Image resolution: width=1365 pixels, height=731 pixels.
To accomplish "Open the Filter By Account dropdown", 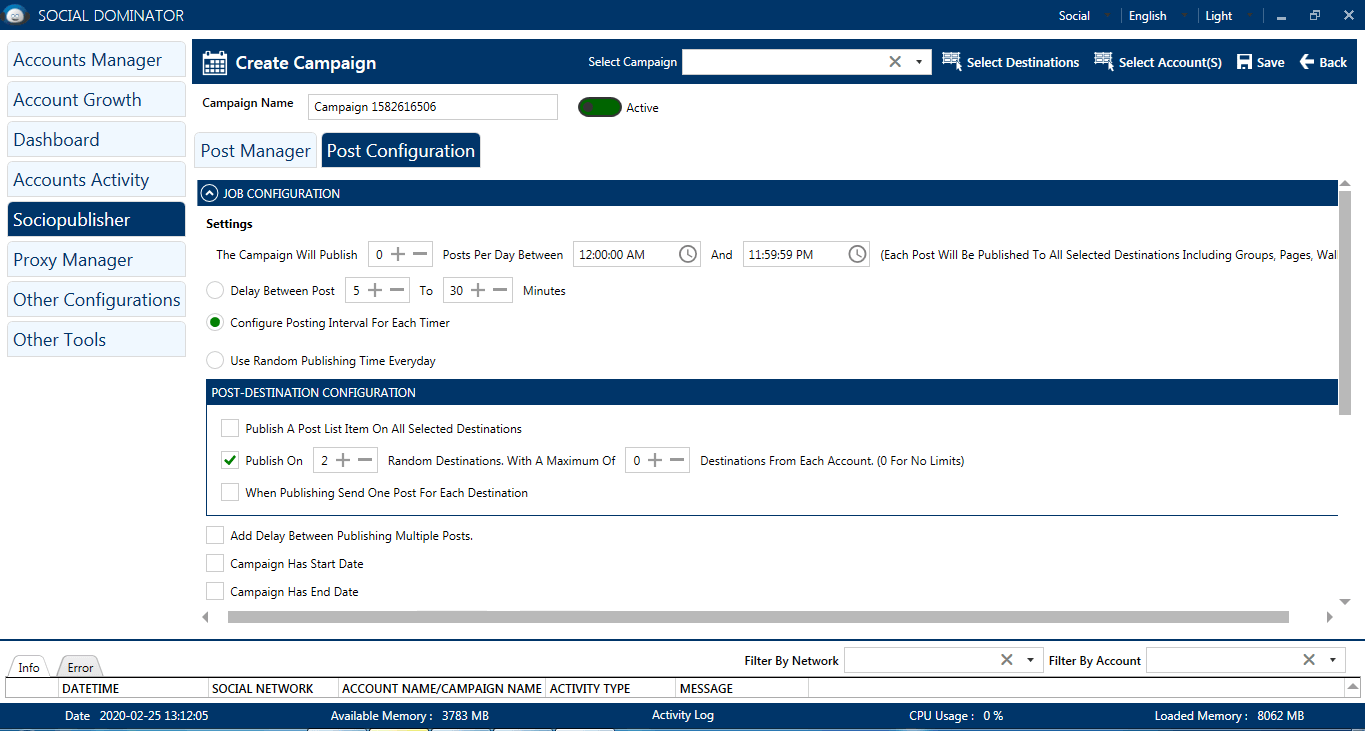I will click(1333, 660).
